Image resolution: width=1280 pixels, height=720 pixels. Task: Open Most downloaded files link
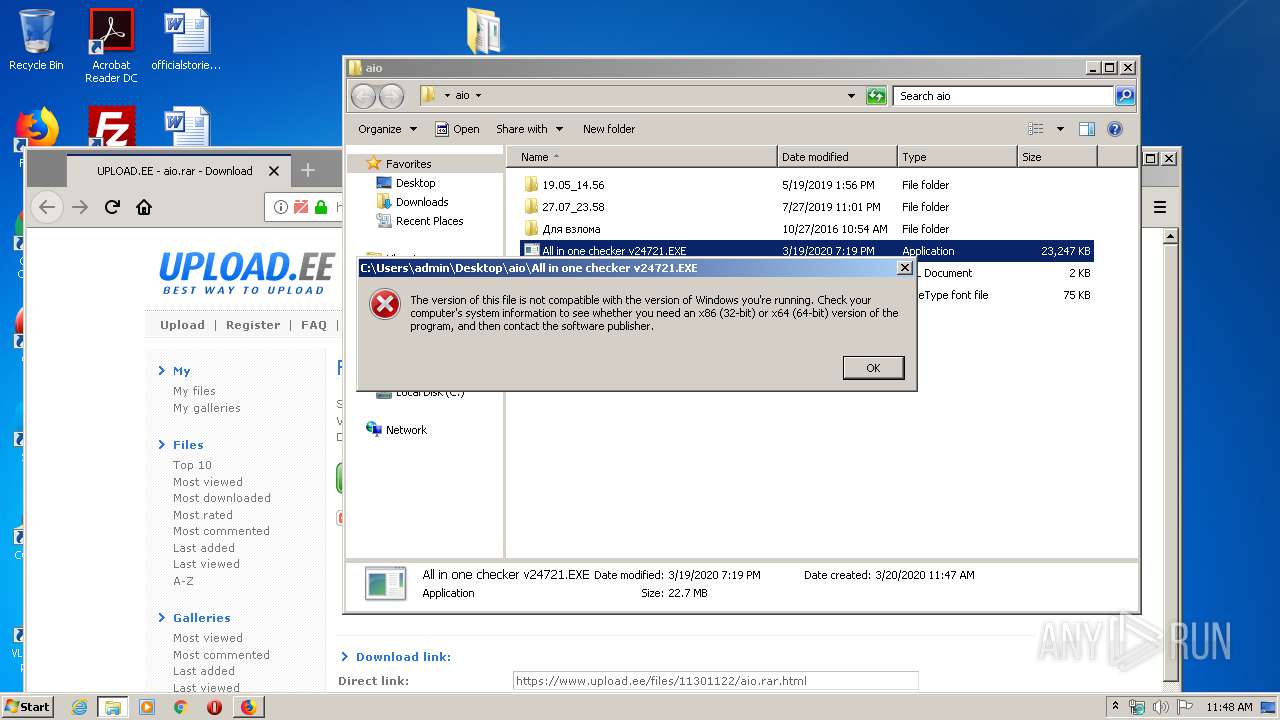pyautogui.click(x=221, y=498)
